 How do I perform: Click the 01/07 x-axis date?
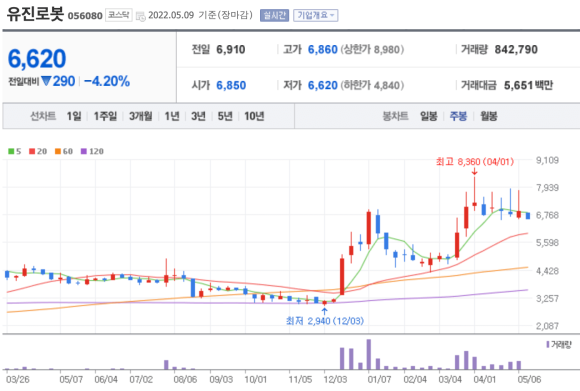(x=379, y=379)
